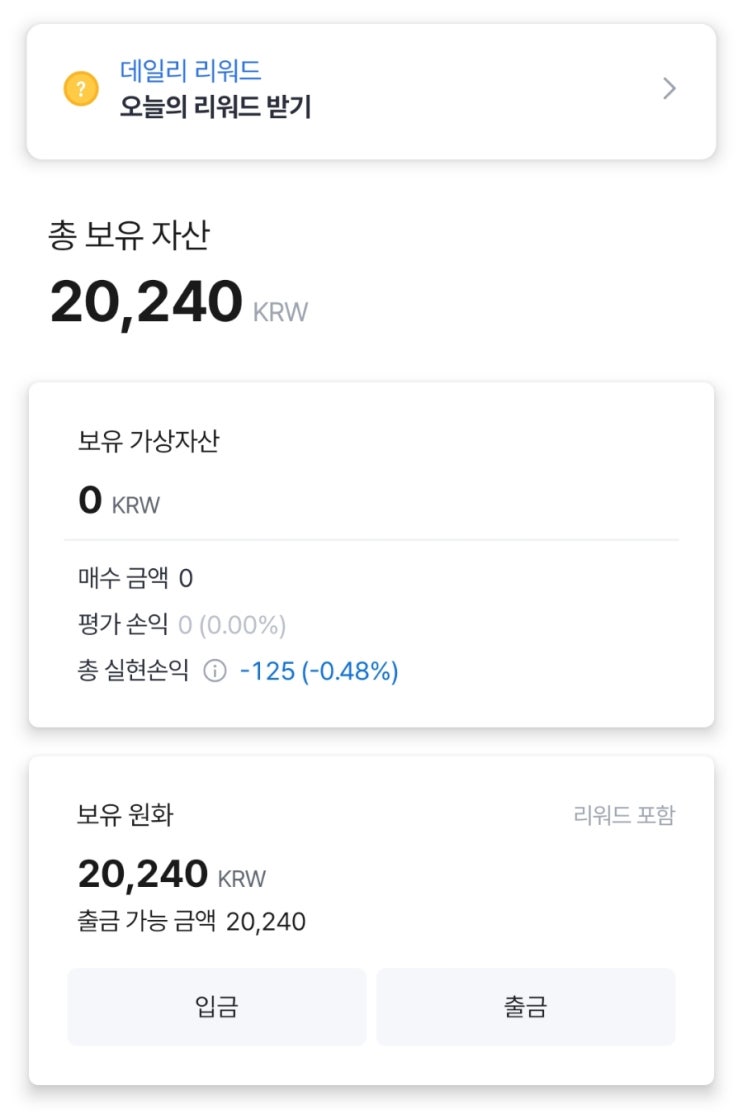Screen dimensions: 743x1119
Task: Click the 보유 원화 card title
Action: tap(125, 815)
